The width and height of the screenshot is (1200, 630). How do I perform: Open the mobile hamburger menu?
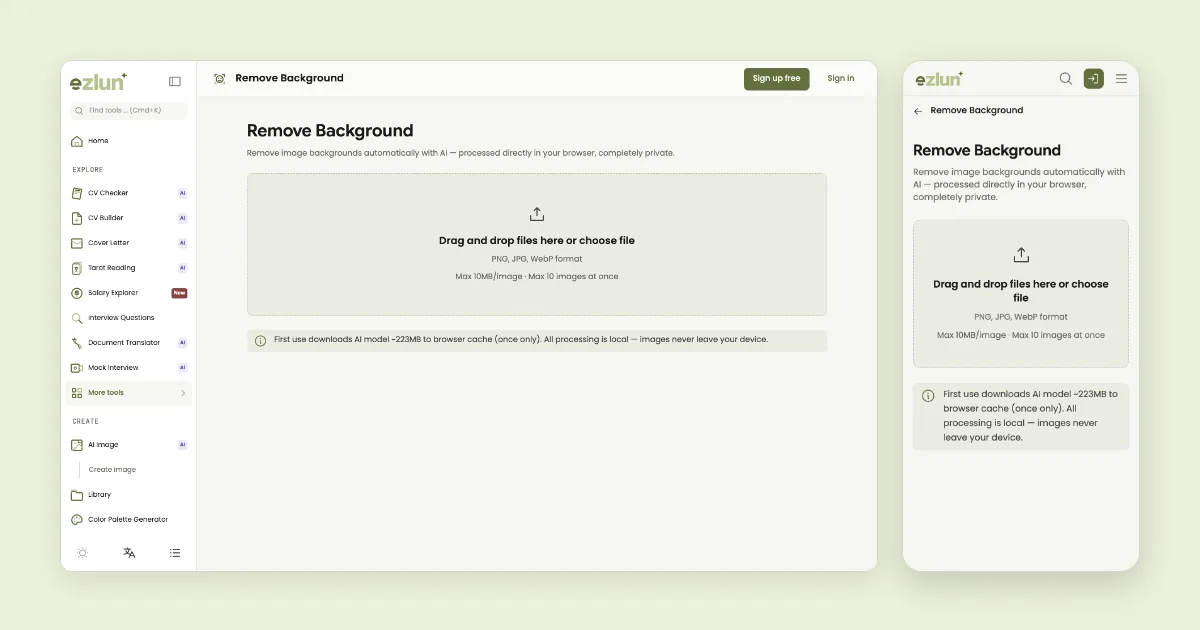[x=1122, y=79]
